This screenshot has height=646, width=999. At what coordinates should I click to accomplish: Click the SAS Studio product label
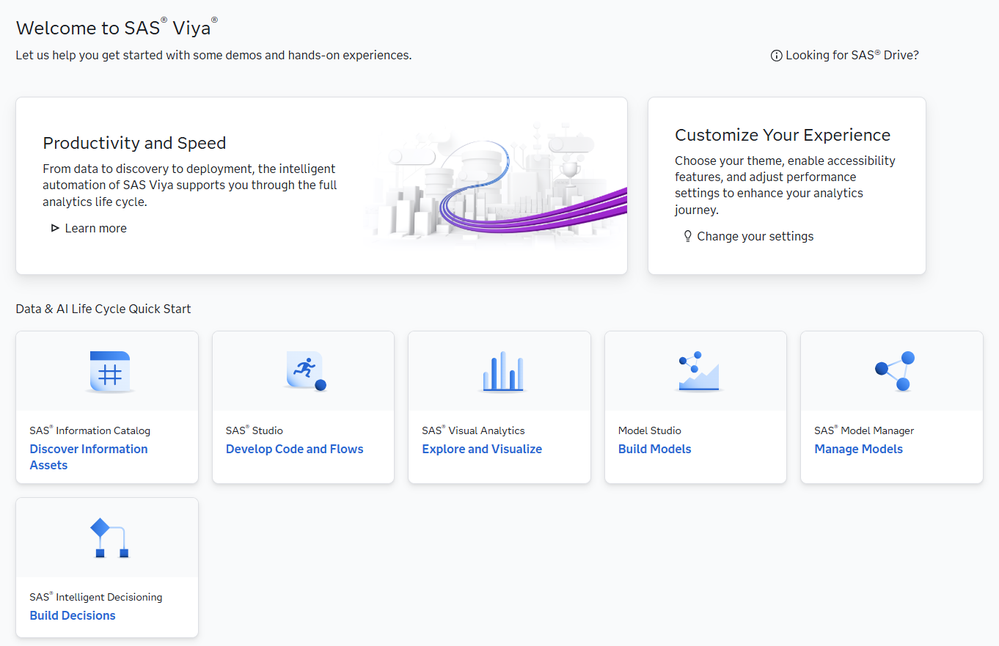click(254, 431)
